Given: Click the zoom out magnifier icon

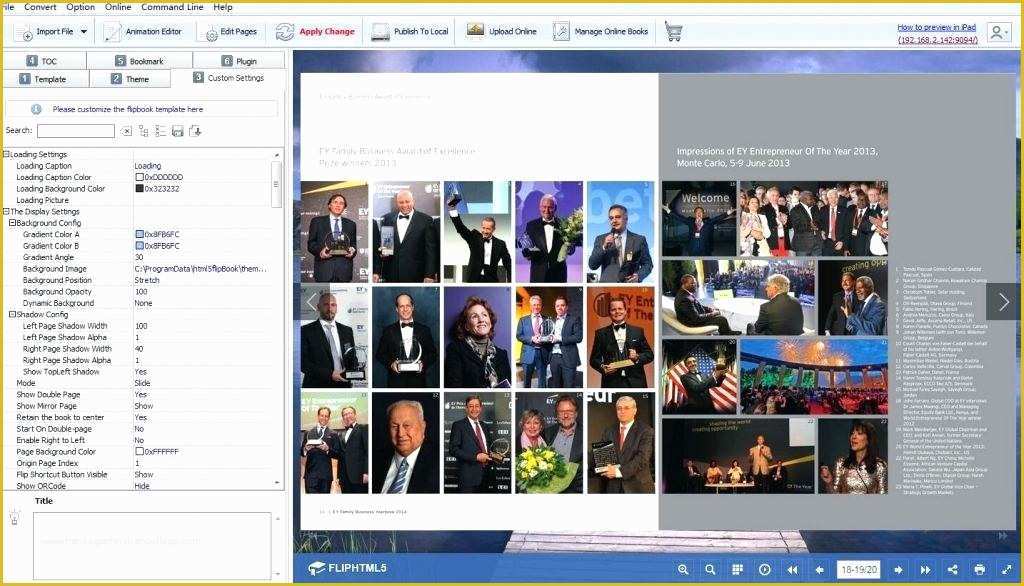Looking at the screenshot, I should point(710,570).
